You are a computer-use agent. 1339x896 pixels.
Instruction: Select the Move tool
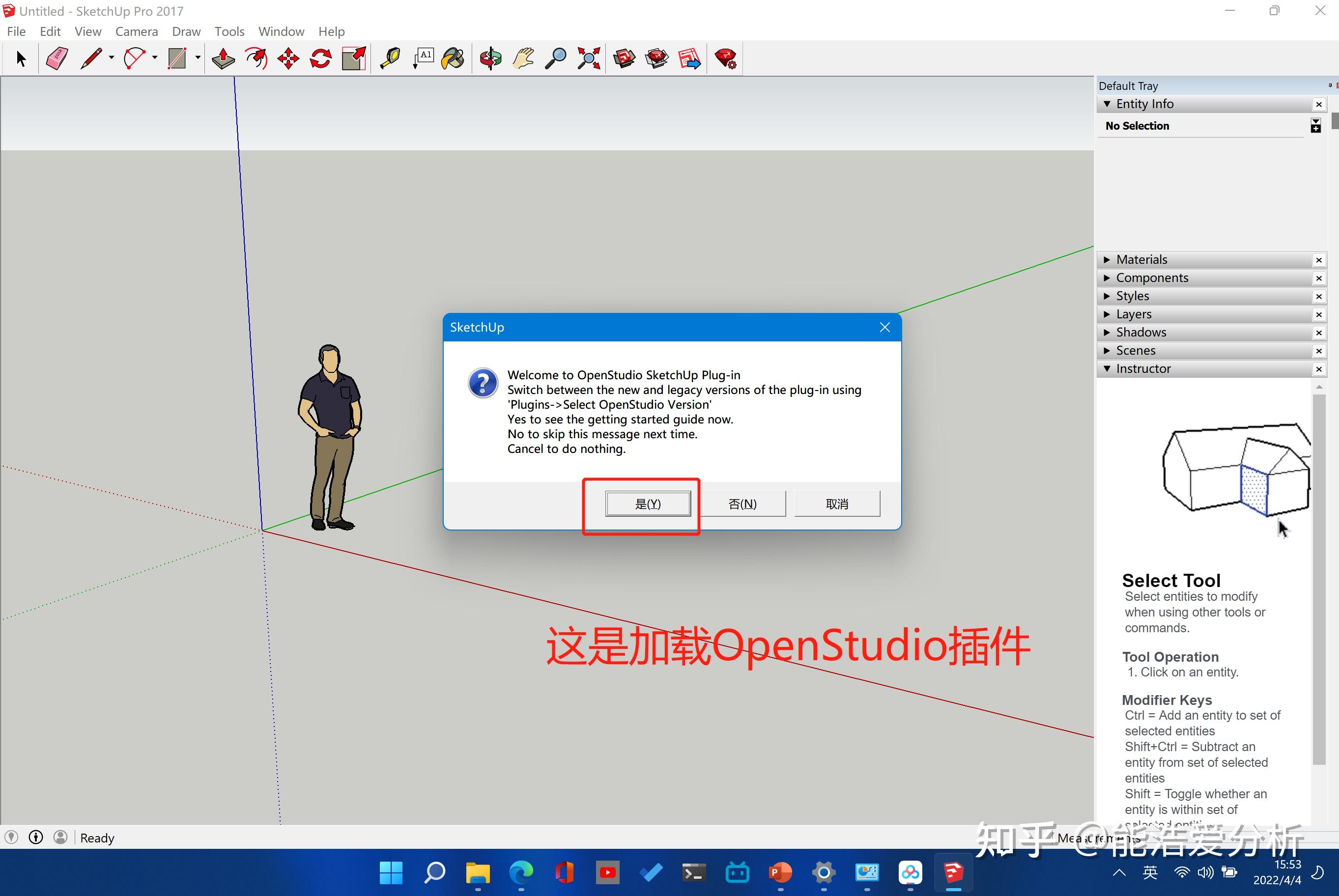[287, 58]
